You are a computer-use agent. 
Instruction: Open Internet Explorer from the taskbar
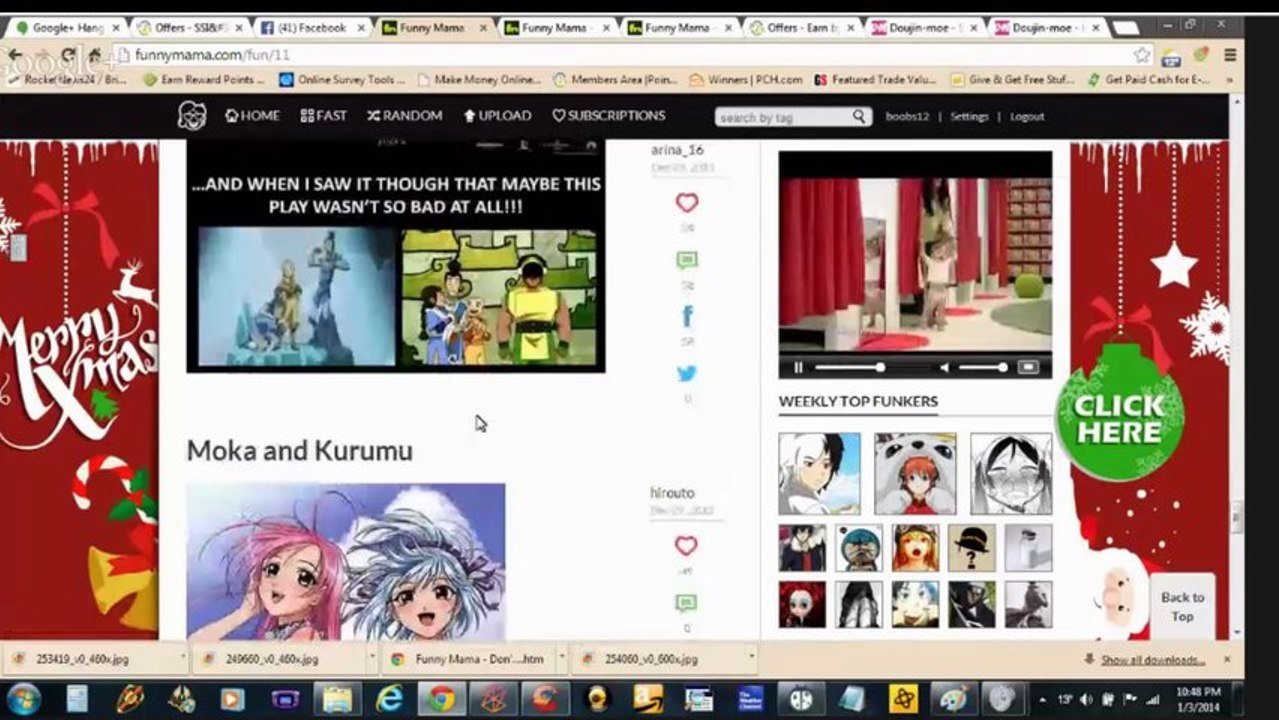tap(389, 698)
